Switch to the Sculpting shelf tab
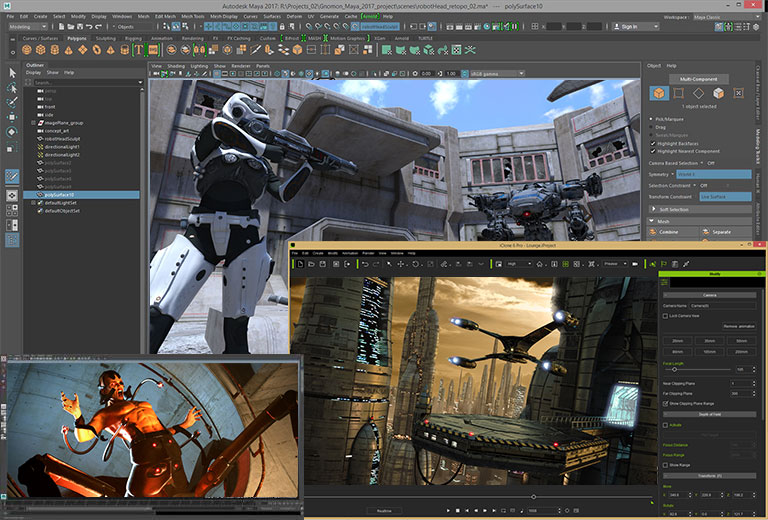Viewport: 768px width, 520px height. pyautogui.click(x=106, y=38)
